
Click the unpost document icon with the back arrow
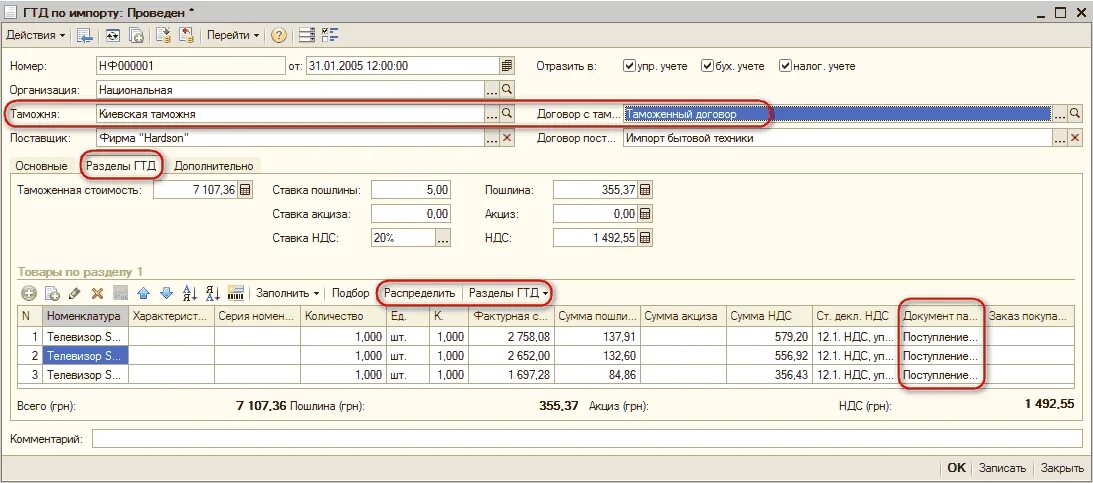[x=187, y=35]
